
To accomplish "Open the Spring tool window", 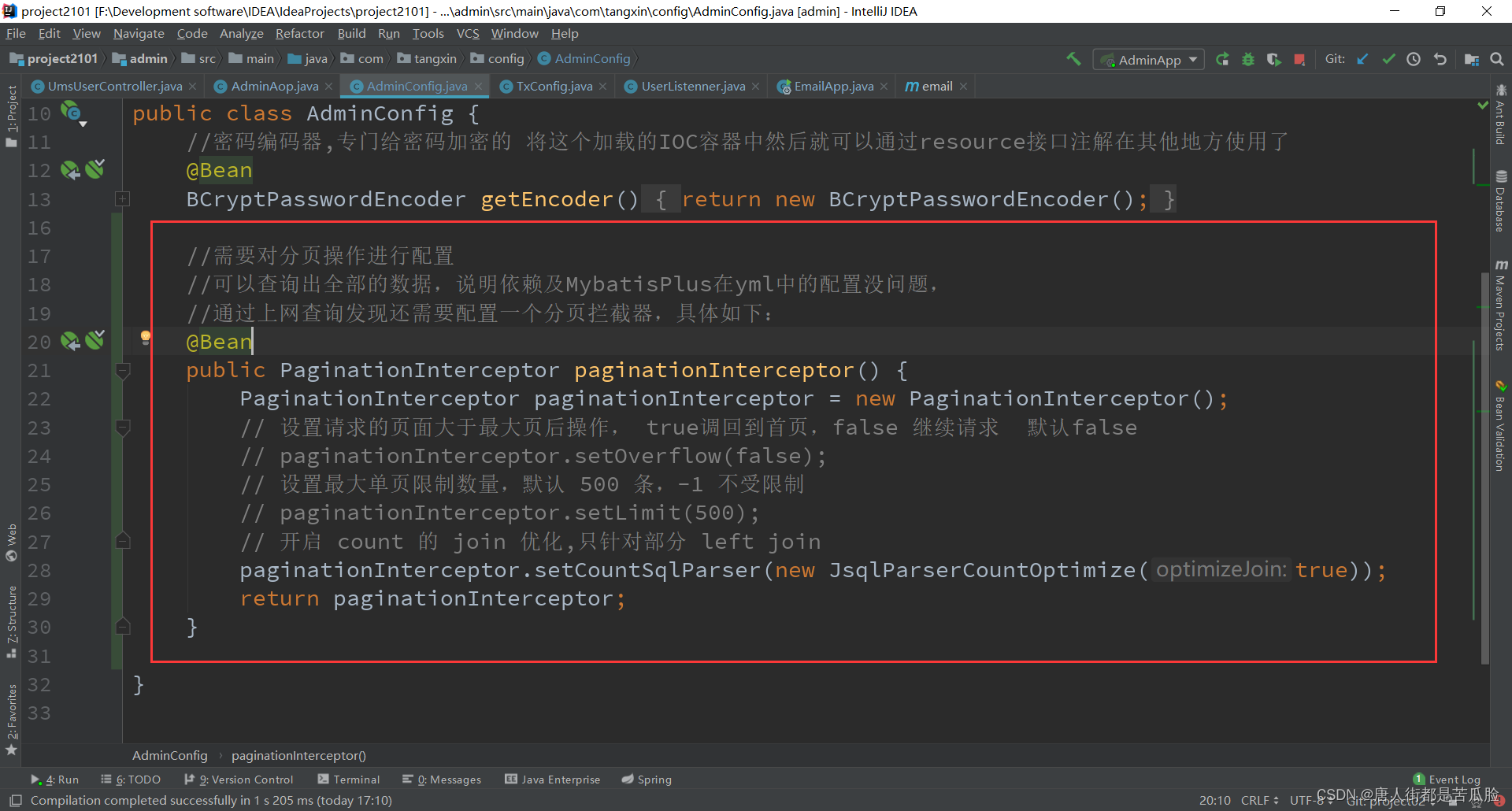I will click(x=647, y=780).
